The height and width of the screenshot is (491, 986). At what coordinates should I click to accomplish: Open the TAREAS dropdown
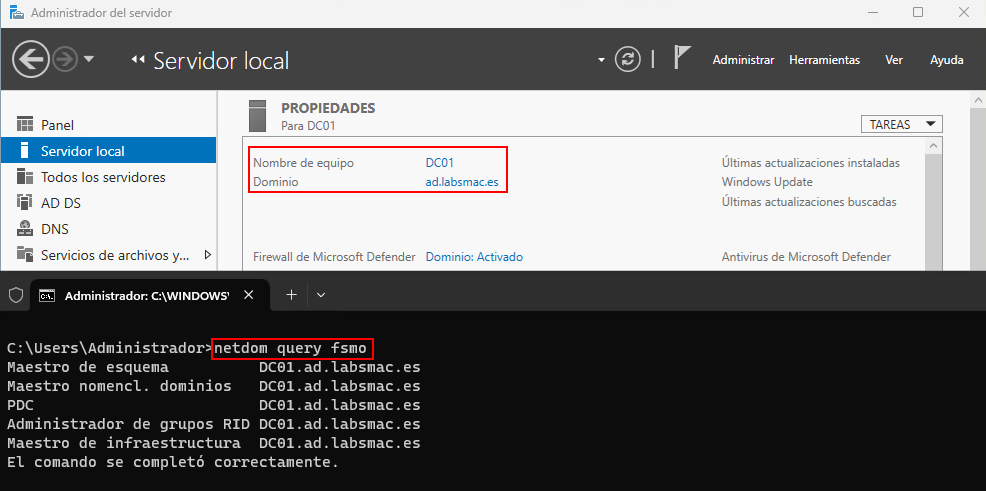[901, 124]
